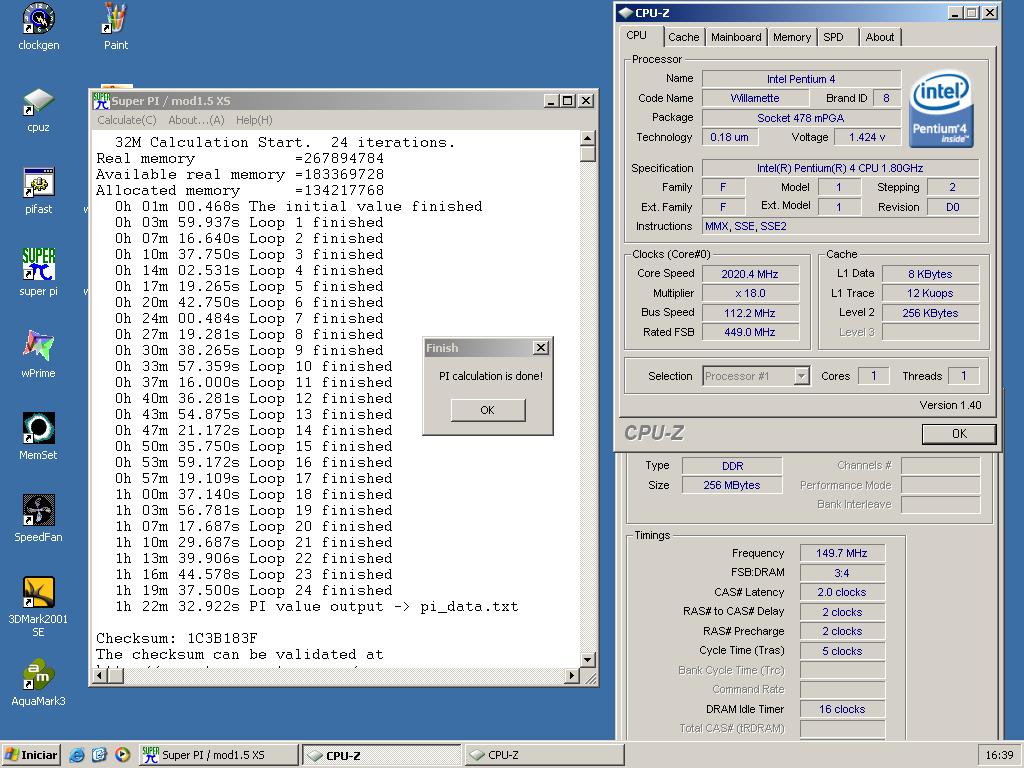Launch SpeedFan from the desktop
Image resolution: width=1024 pixels, height=768 pixels.
(x=39, y=519)
